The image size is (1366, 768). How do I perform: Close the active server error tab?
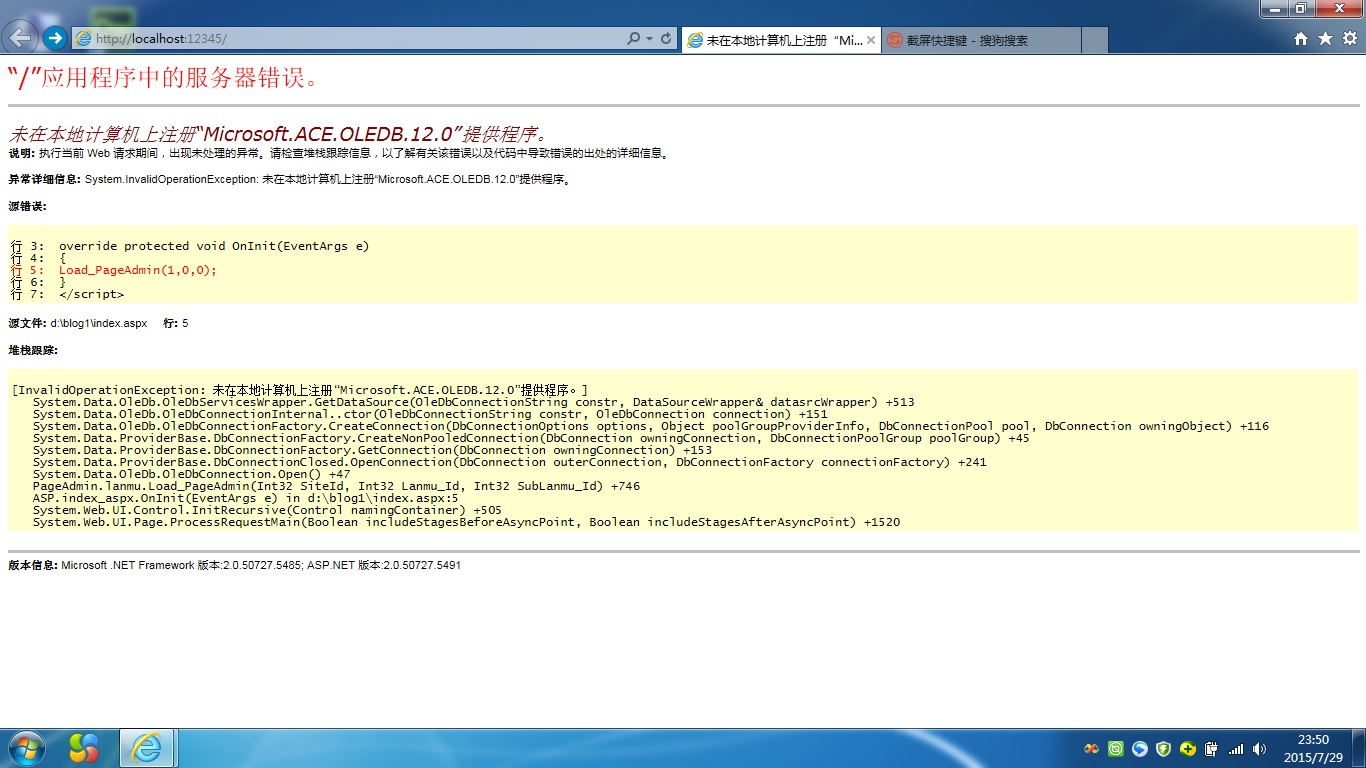(871, 40)
